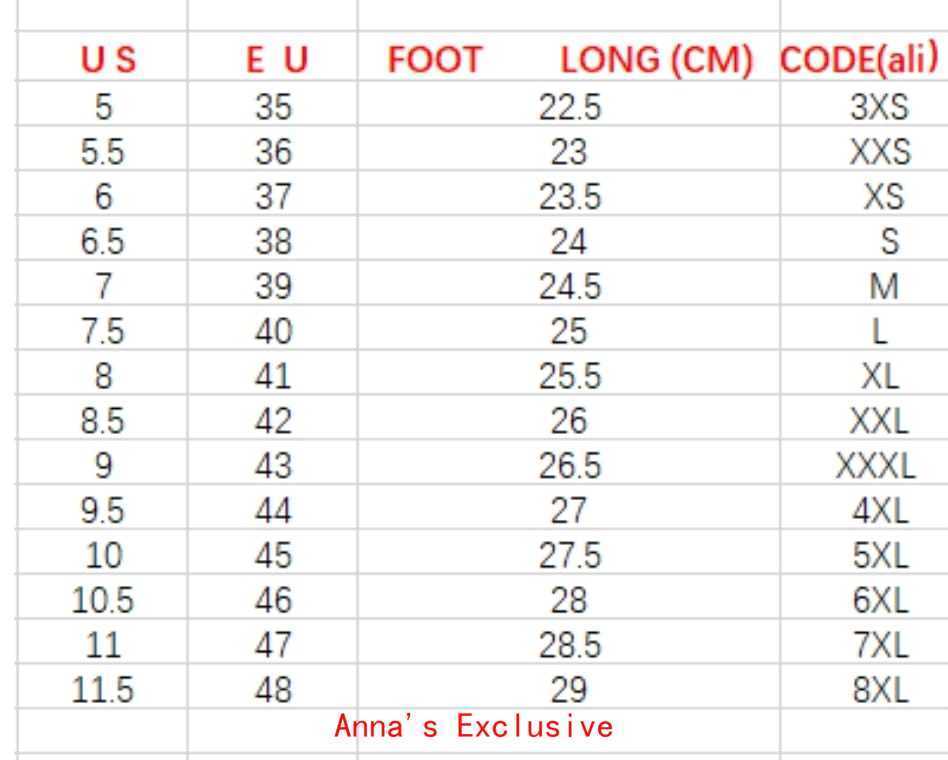
Task: Click the cell containing 3XS
Action: [879, 108]
